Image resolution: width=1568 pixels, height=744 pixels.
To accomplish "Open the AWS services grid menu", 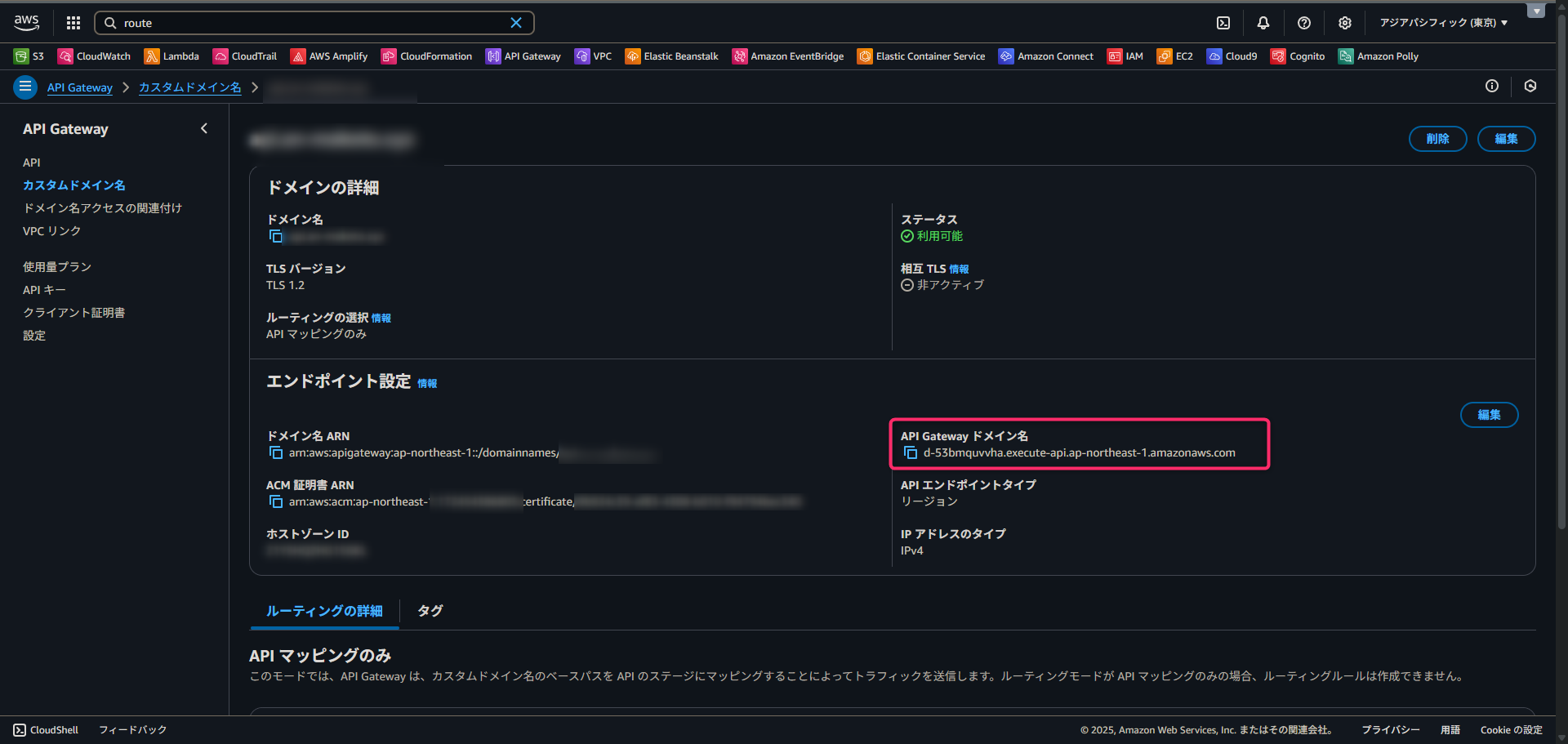I will tap(73, 23).
